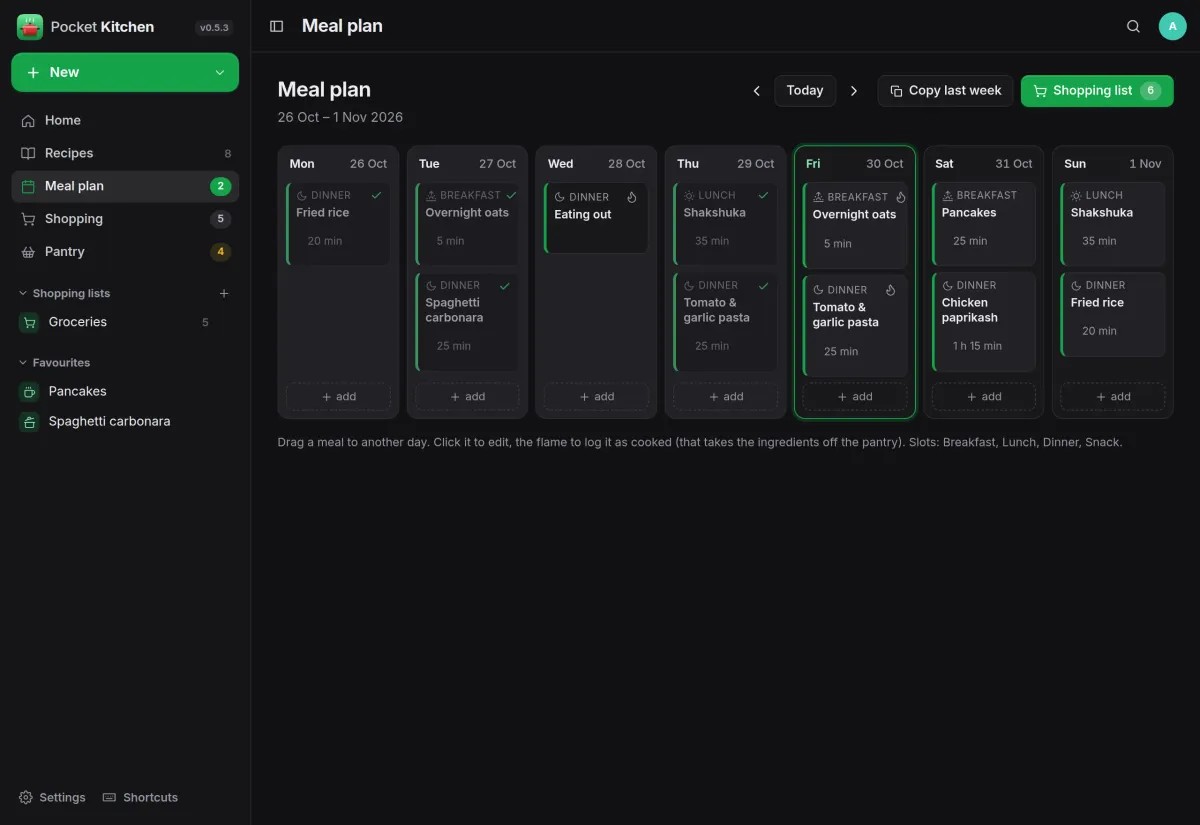The image size is (1200, 825).
Task: Open Pantry in the sidebar
Action: [x=125, y=252]
